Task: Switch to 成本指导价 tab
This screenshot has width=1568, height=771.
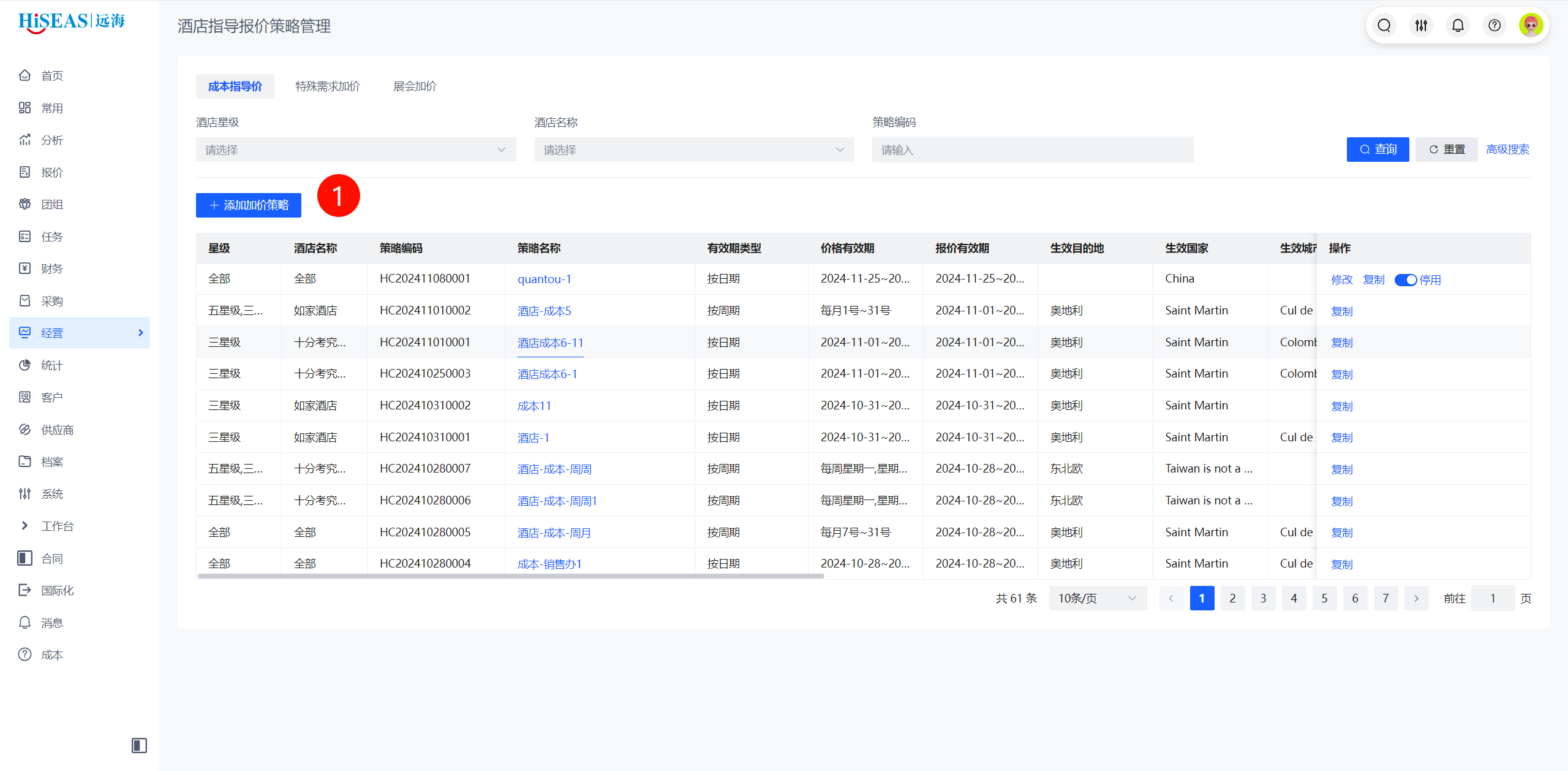Action: (235, 86)
